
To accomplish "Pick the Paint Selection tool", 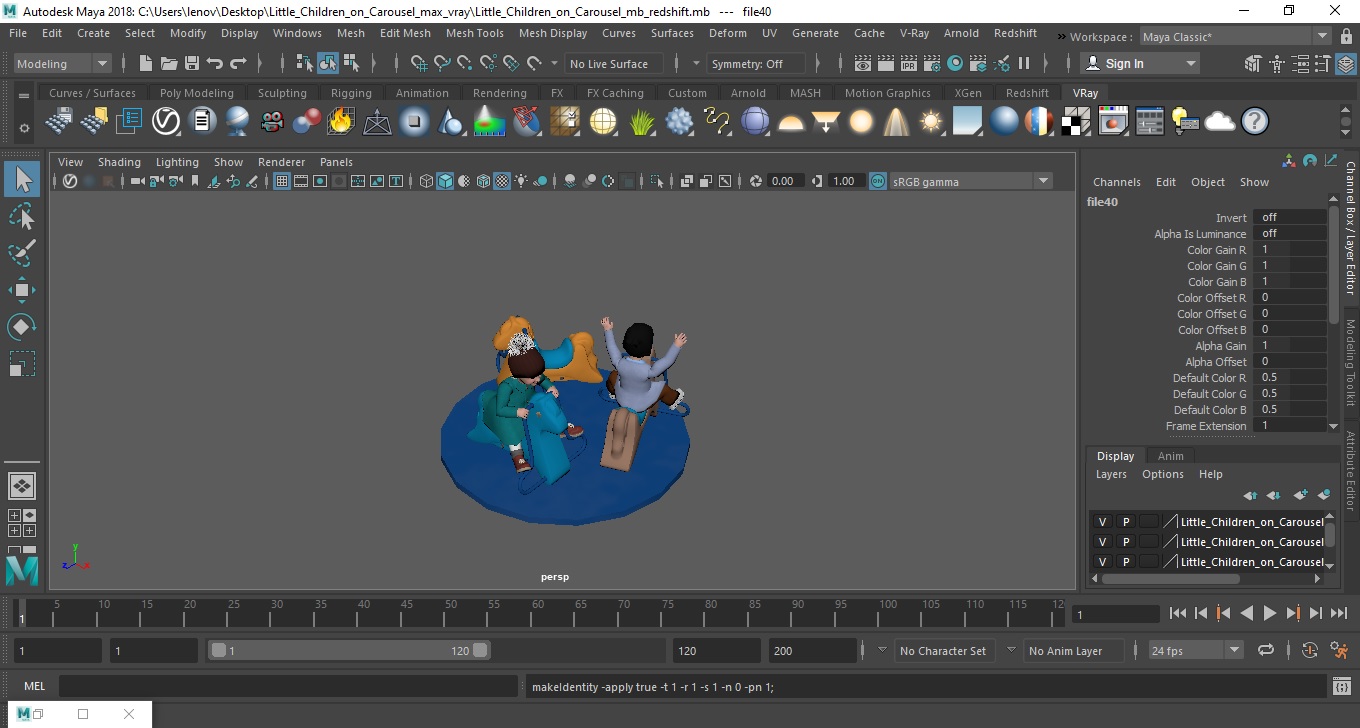I will point(22,253).
